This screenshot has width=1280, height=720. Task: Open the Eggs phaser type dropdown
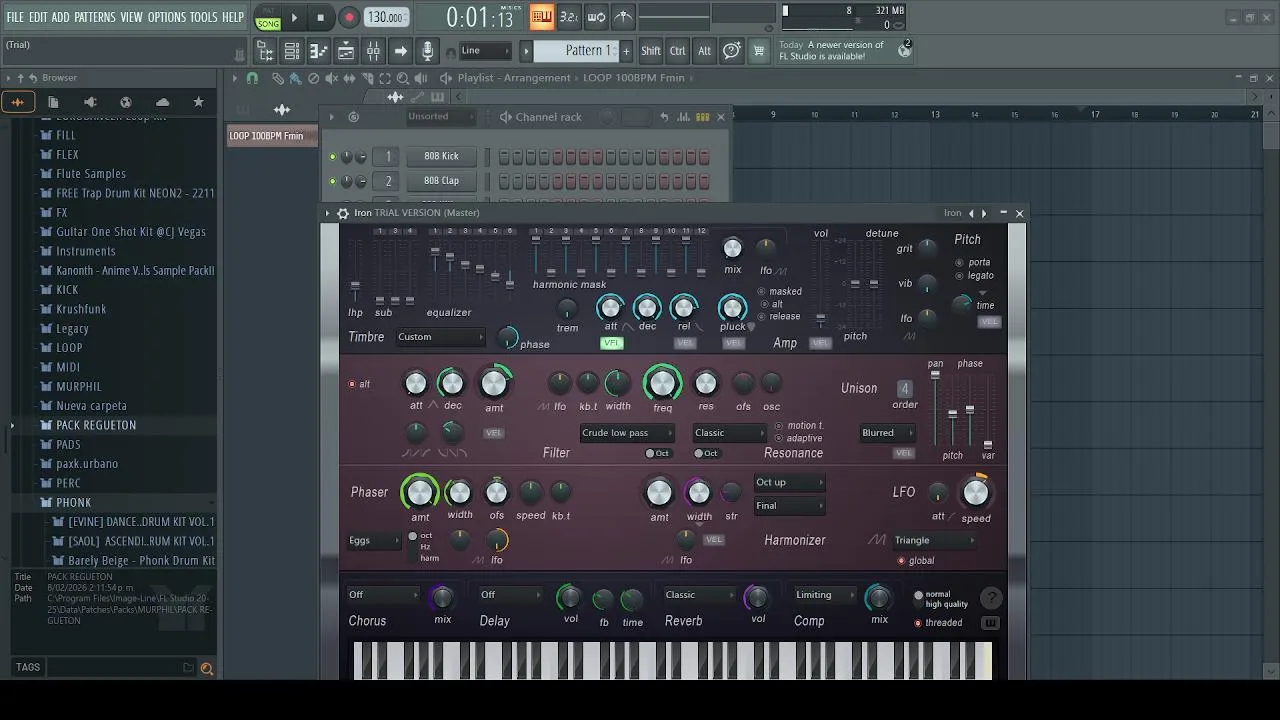click(x=374, y=541)
